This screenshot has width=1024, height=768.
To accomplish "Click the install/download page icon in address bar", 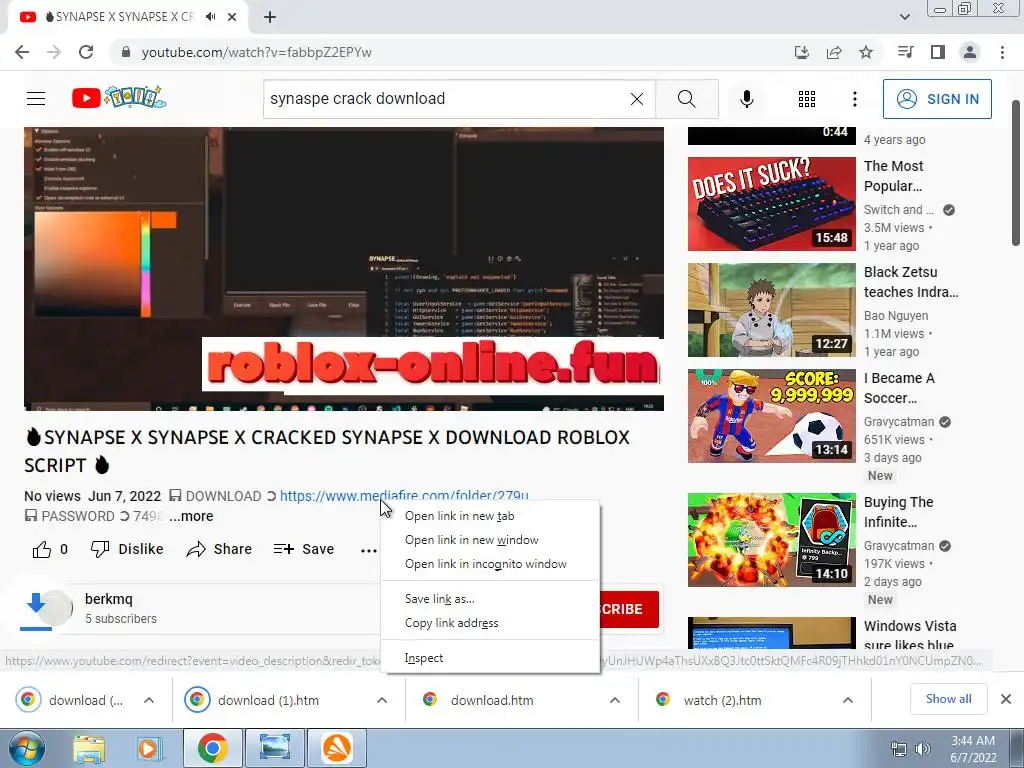I will click(x=801, y=52).
